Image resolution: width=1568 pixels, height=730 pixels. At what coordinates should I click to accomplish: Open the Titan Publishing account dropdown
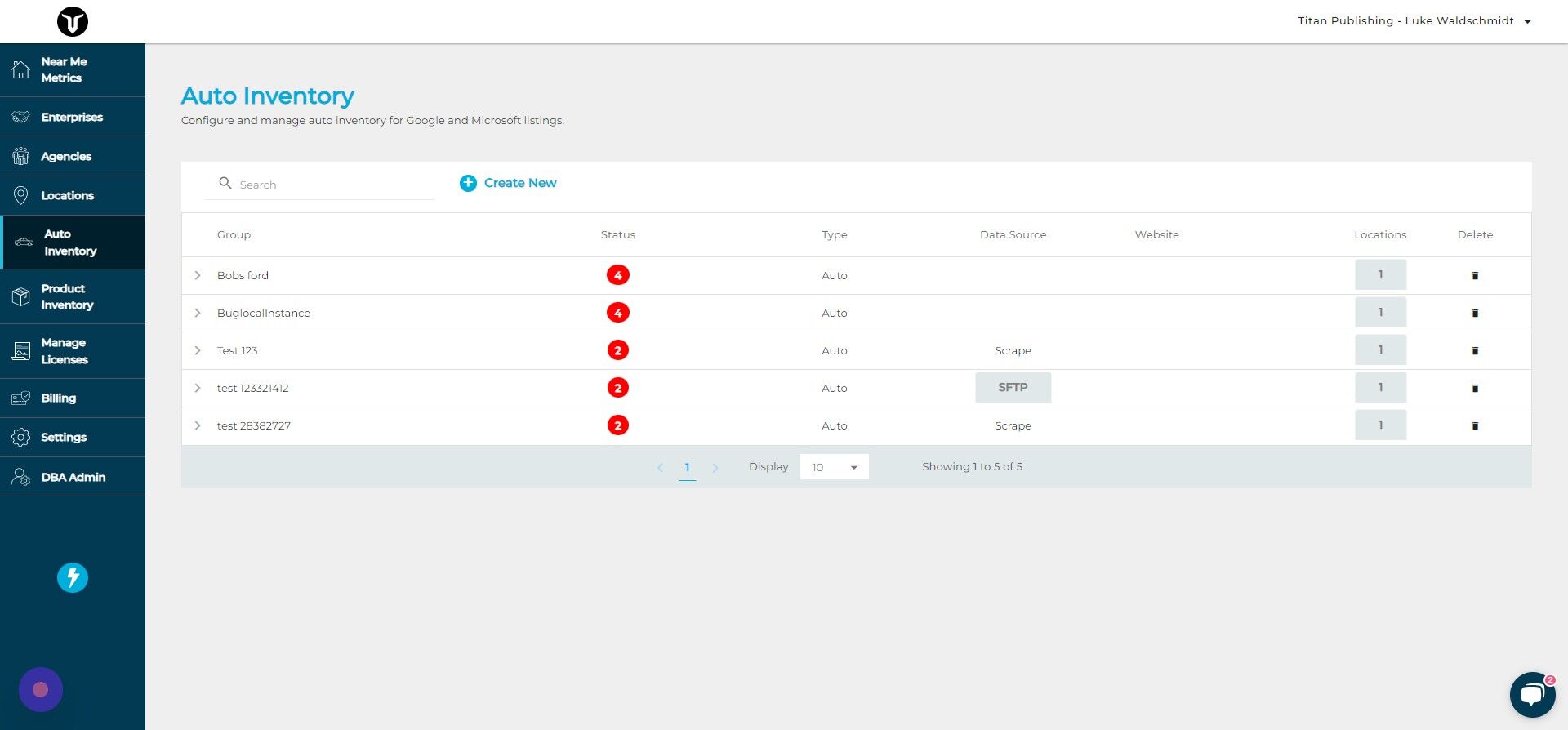pos(1414,21)
